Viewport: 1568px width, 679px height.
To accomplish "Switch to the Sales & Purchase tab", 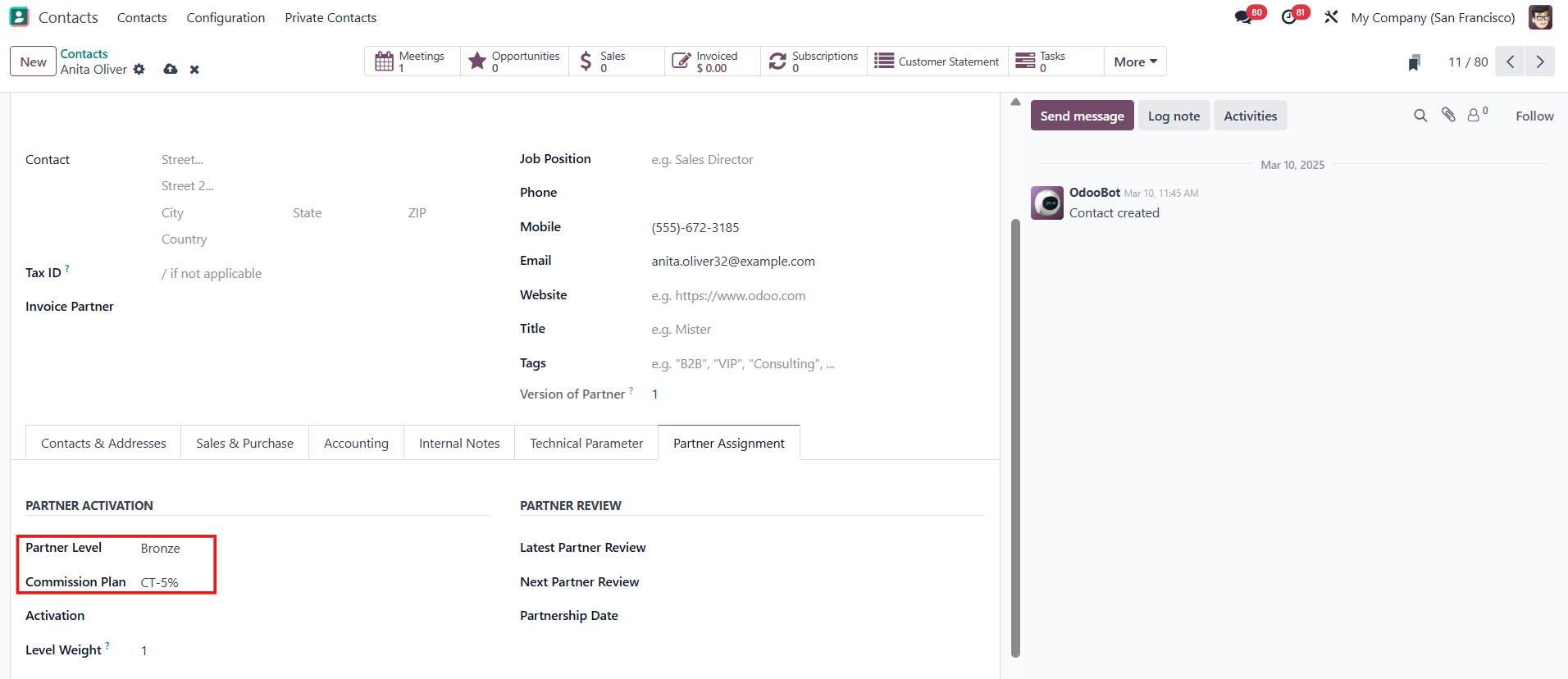I will tap(244, 443).
